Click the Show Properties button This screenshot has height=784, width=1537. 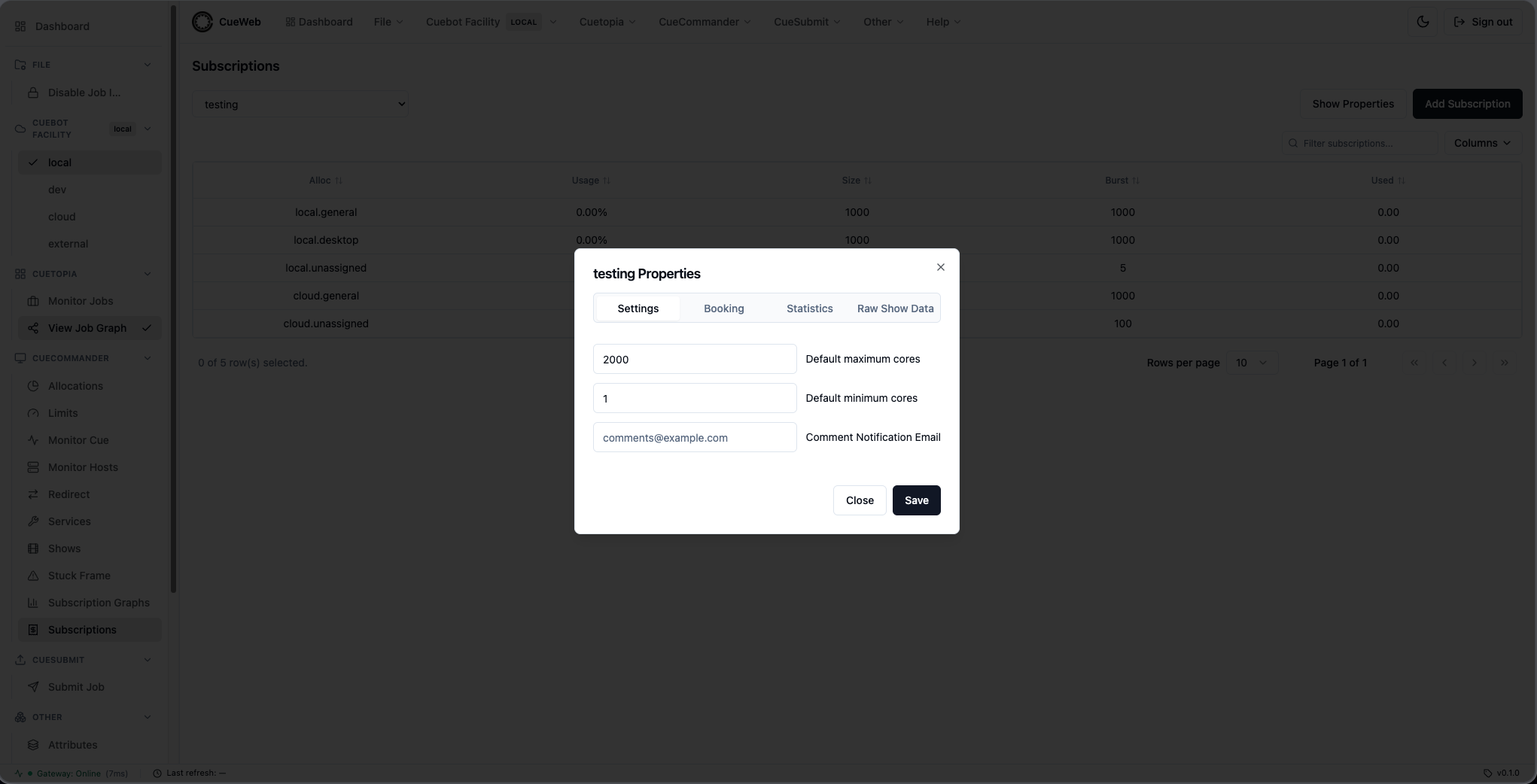pos(1353,104)
